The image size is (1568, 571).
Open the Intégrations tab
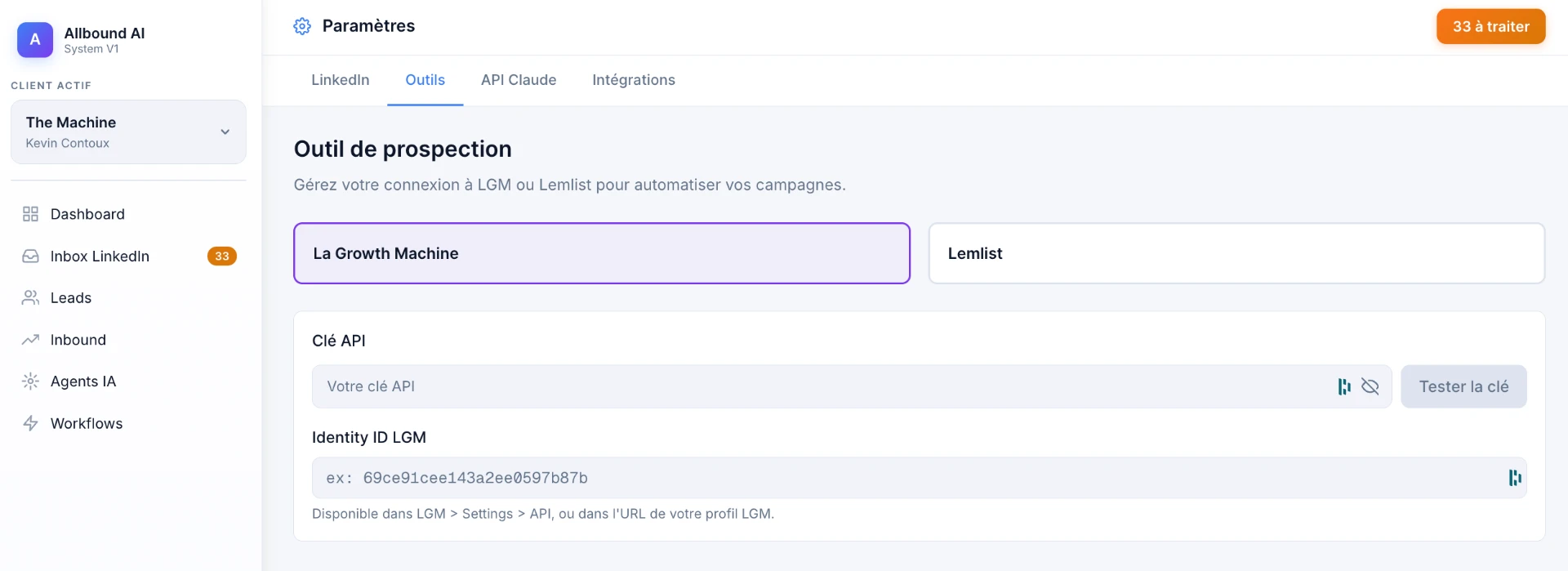[x=634, y=80]
